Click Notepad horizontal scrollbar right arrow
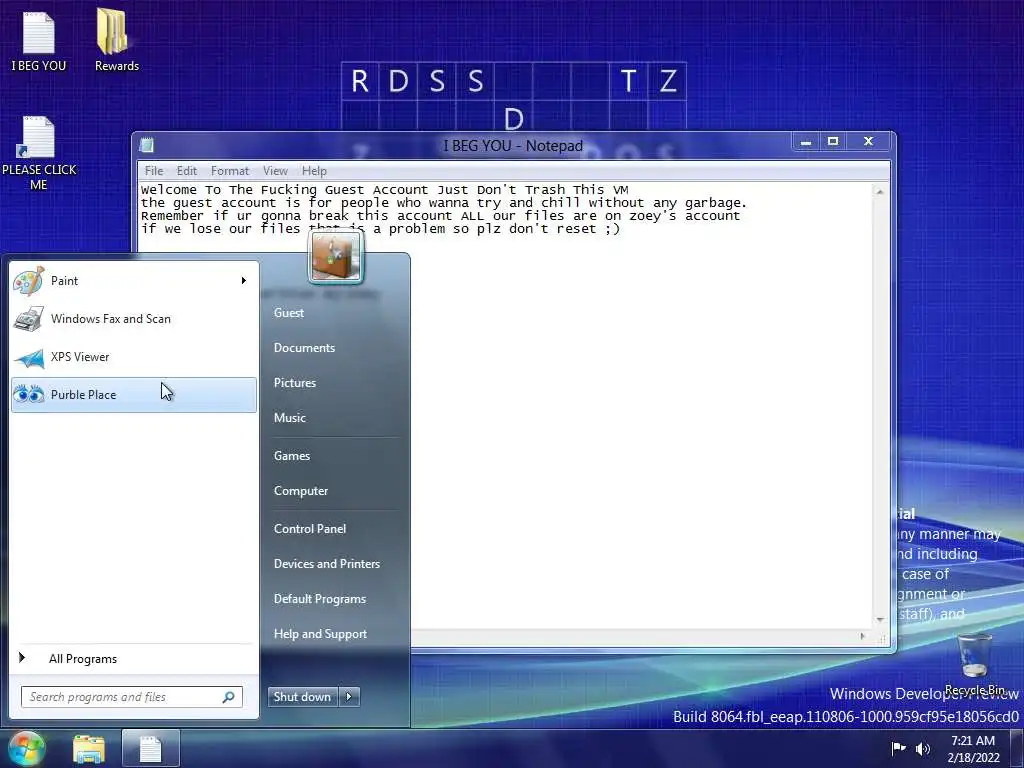The width and height of the screenshot is (1024, 768). [x=863, y=636]
